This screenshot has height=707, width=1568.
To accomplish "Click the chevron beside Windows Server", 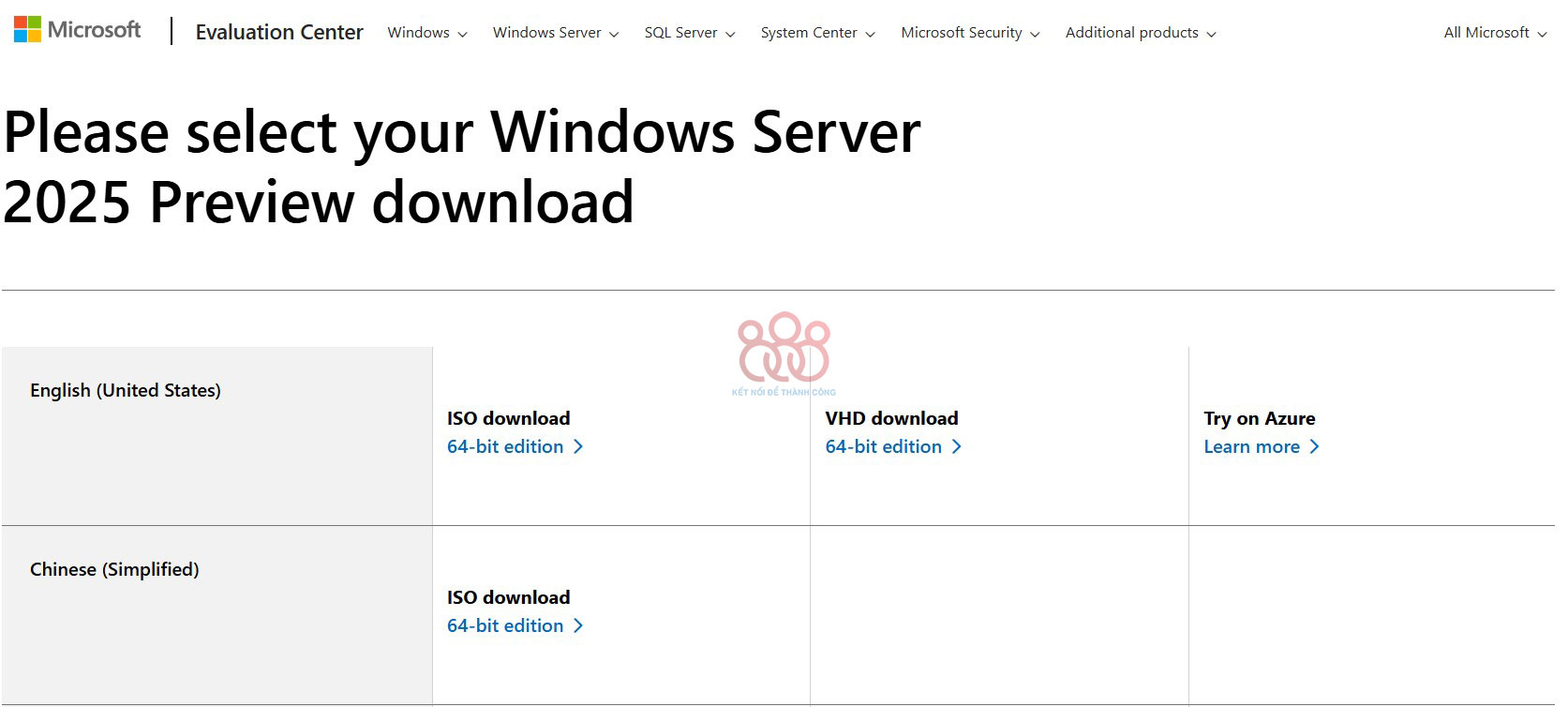I will [x=614, y=35].
